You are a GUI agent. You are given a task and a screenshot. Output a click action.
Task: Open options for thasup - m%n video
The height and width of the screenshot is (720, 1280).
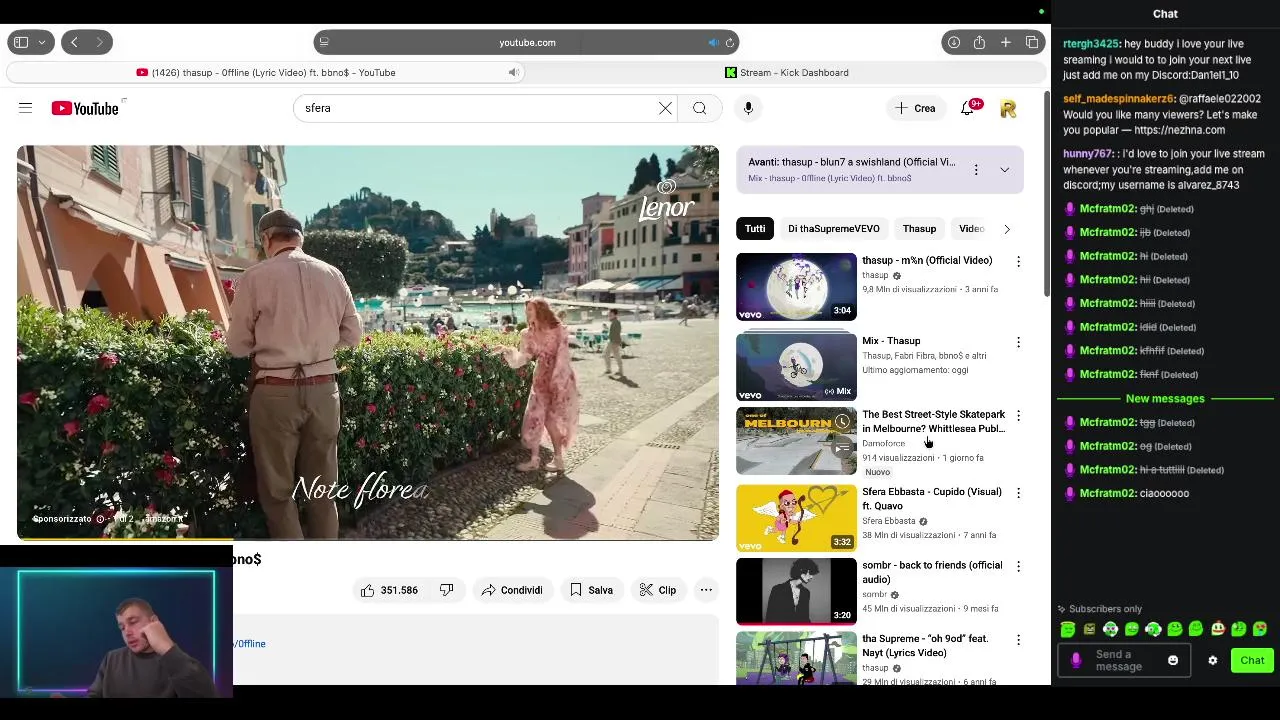pos(1018,261)
